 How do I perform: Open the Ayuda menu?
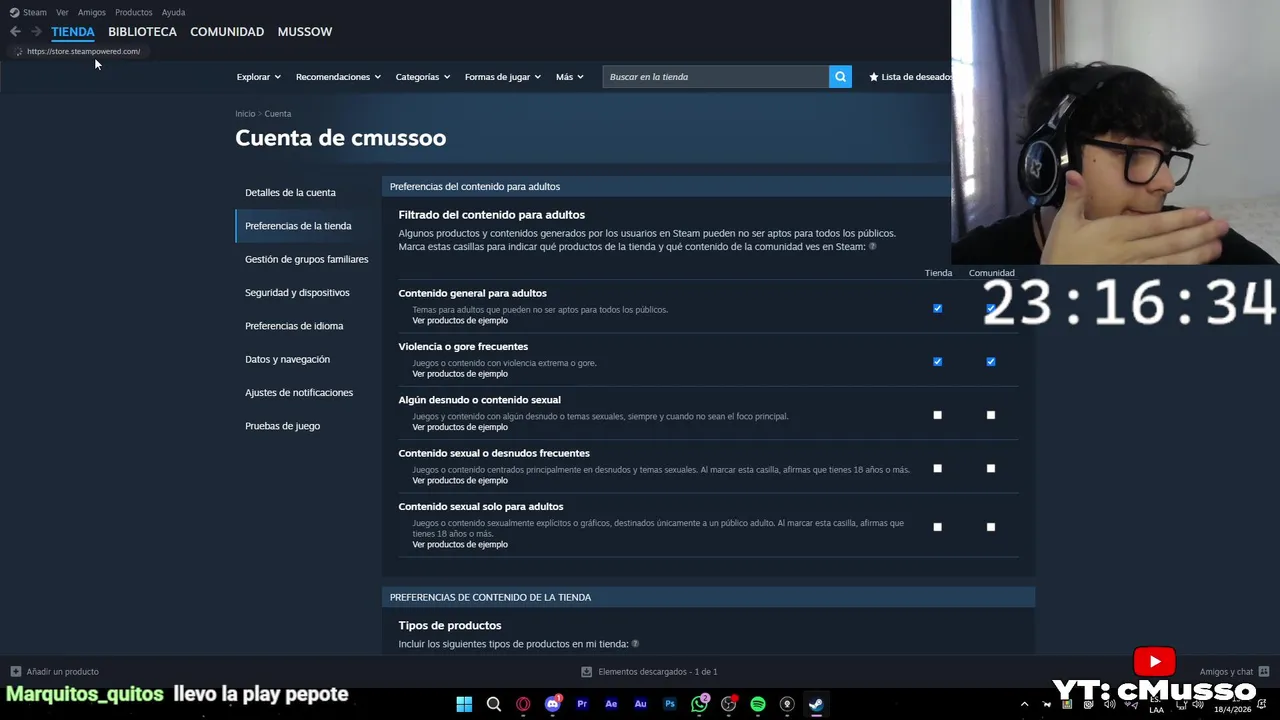(x=173, y=12)
